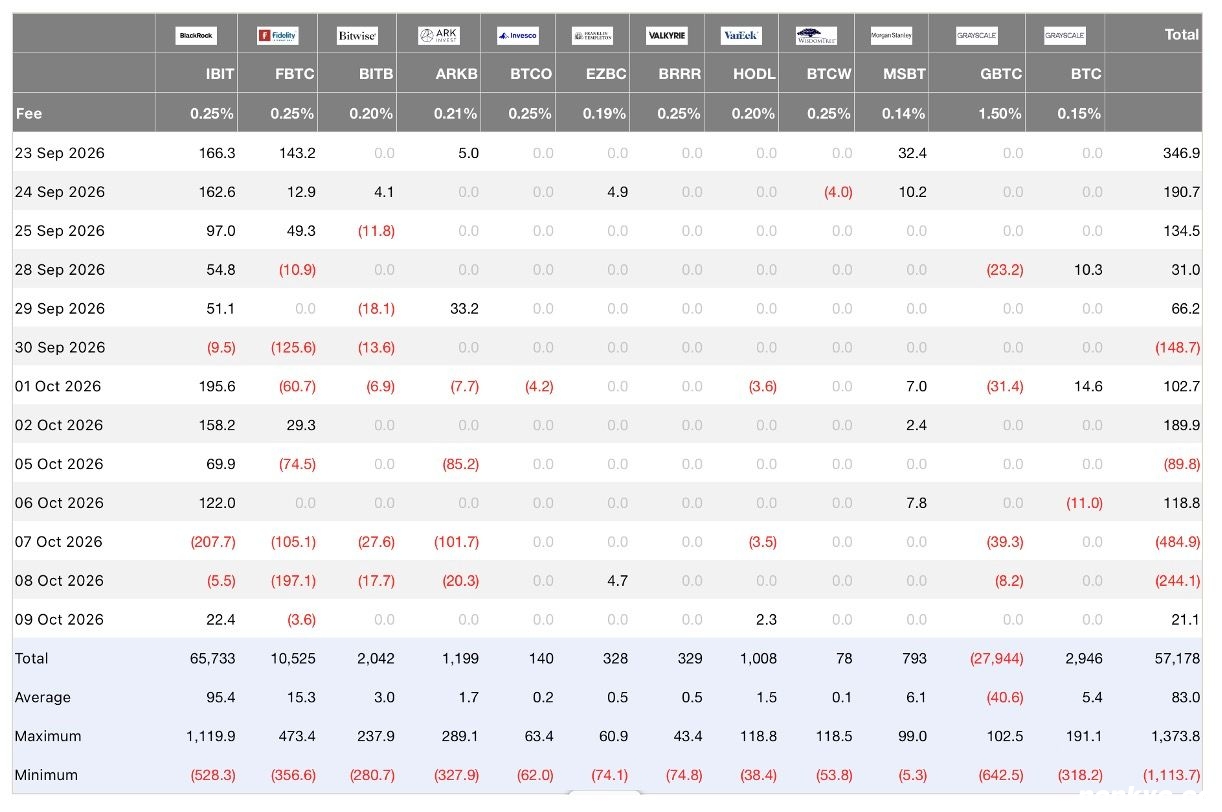Click the (642.5) GBTC minimum value
The image size is (1222, 812).
[1000, 776]
